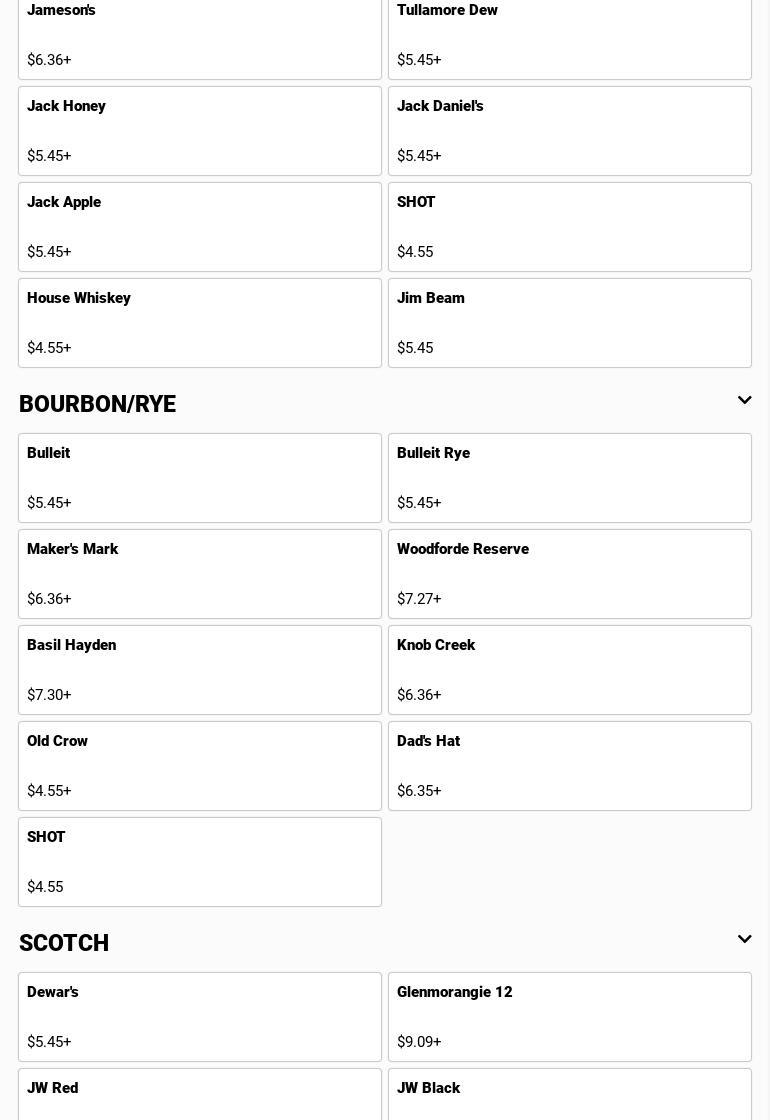
Task: Select the Dewar's scotch card
Action: 200,1017
